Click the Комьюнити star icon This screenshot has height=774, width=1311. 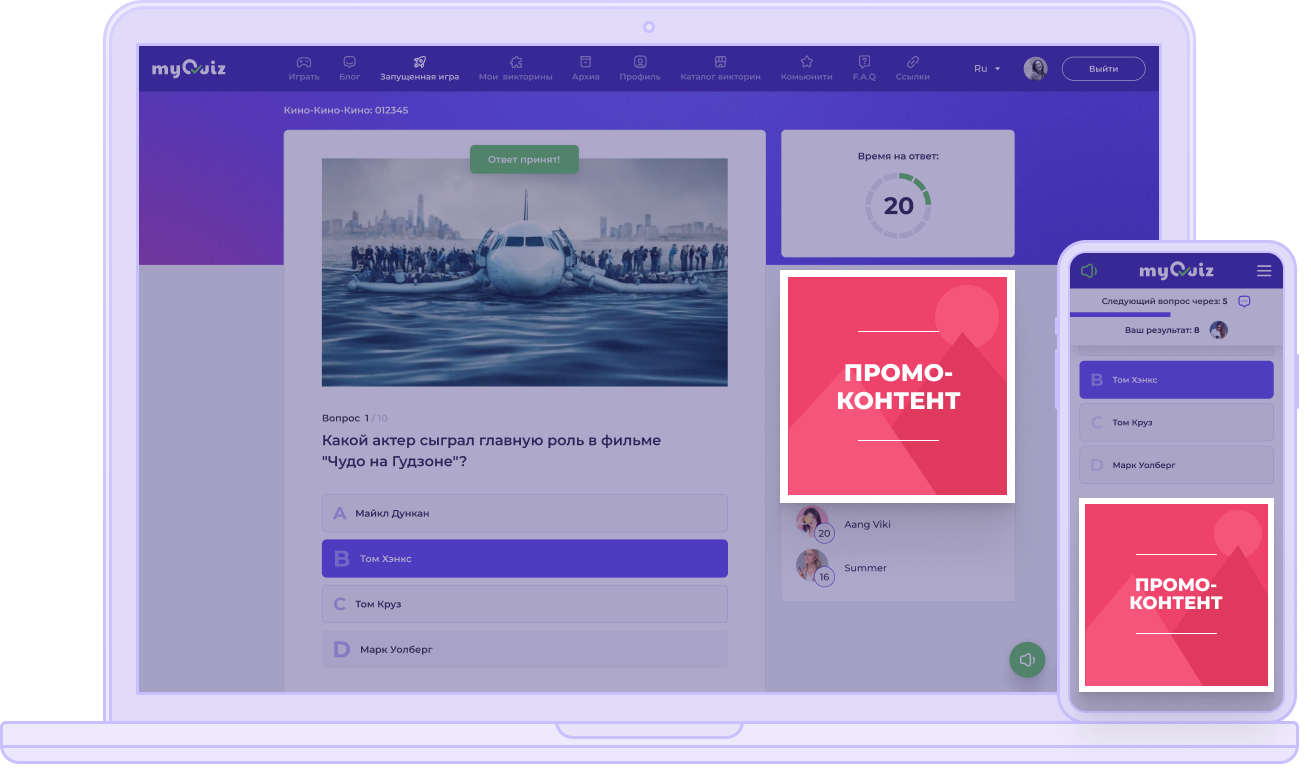[x=806, y=62]
